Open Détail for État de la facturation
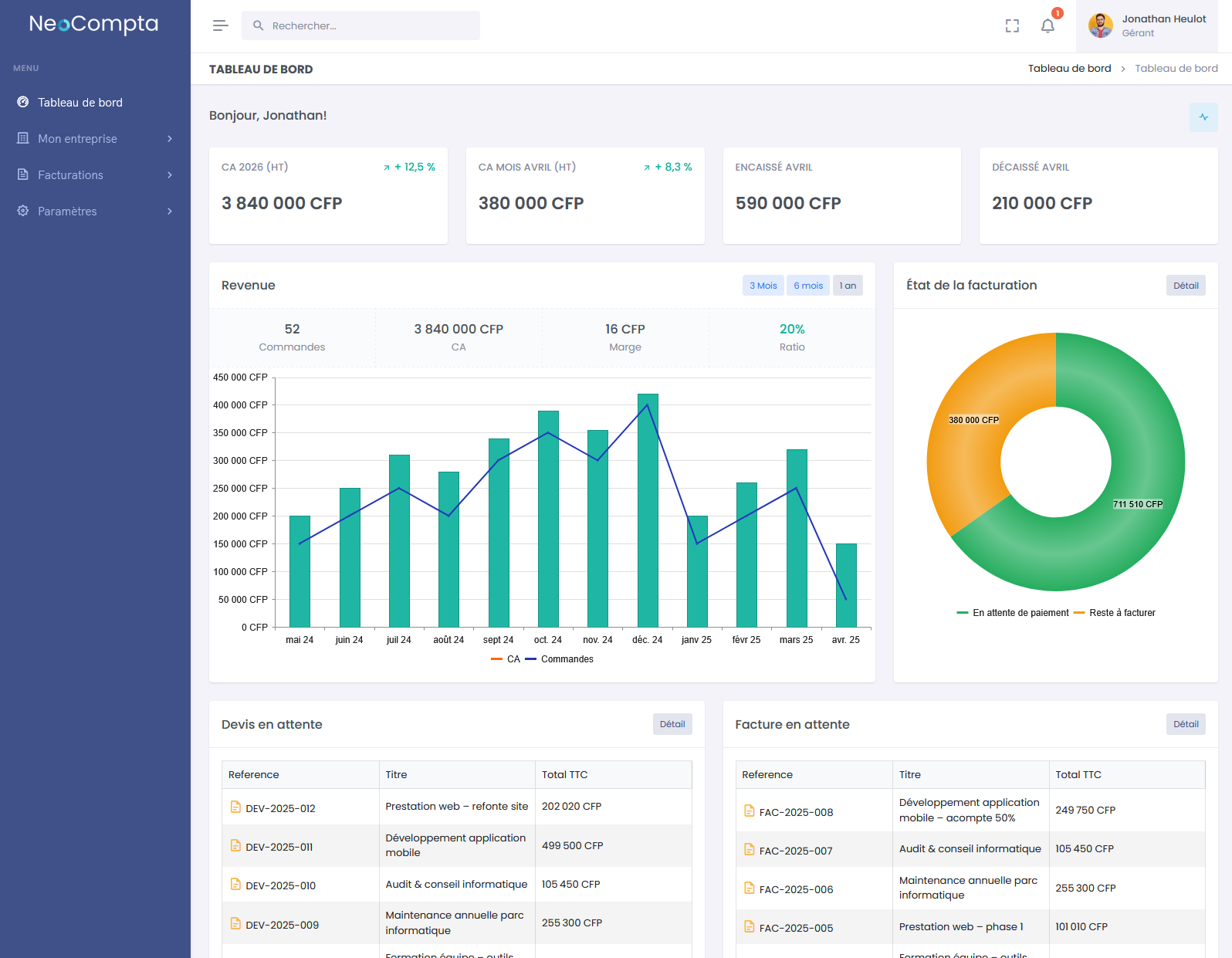 pos(1185,286)
